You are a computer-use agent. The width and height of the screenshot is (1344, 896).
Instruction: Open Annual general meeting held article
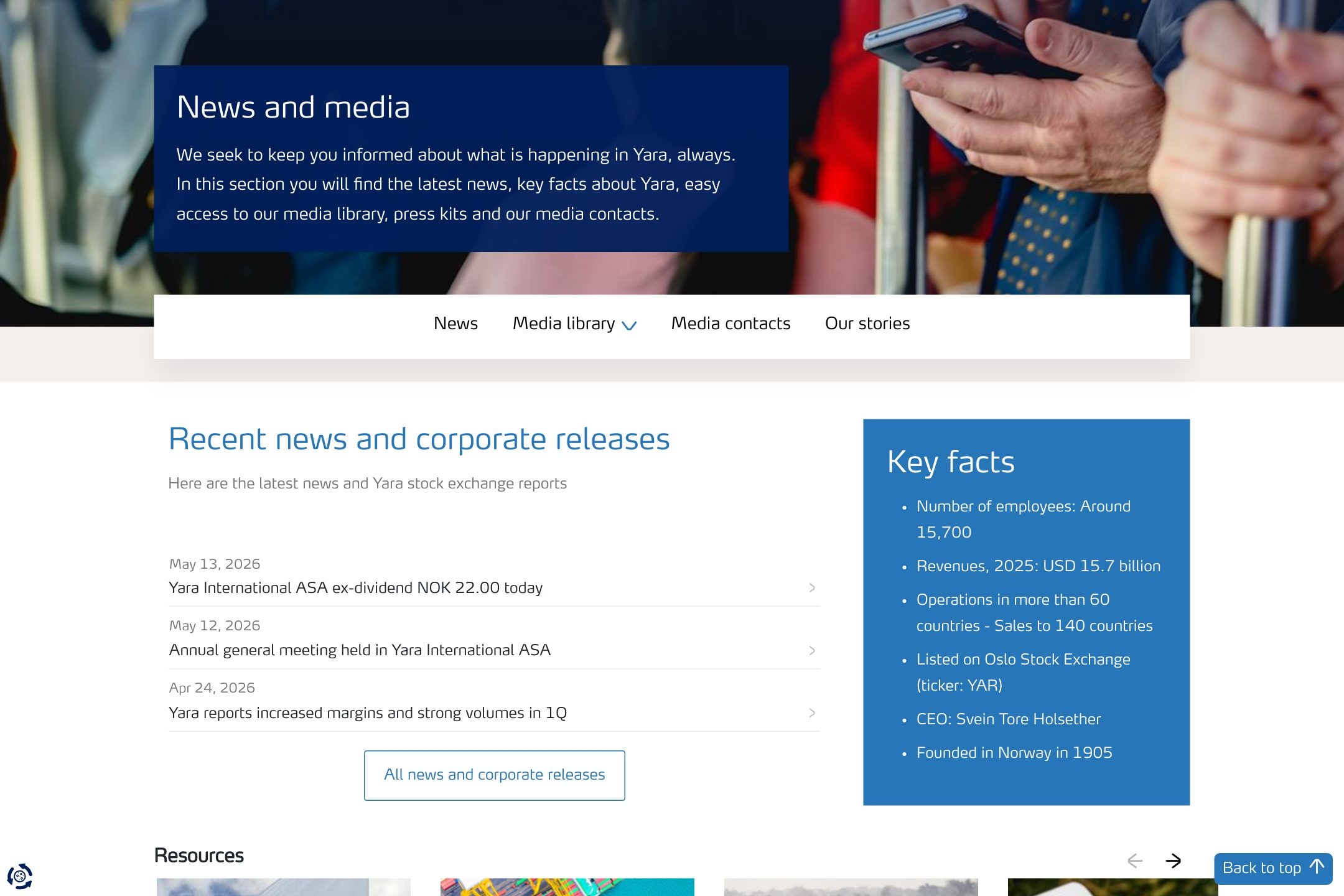360,650
